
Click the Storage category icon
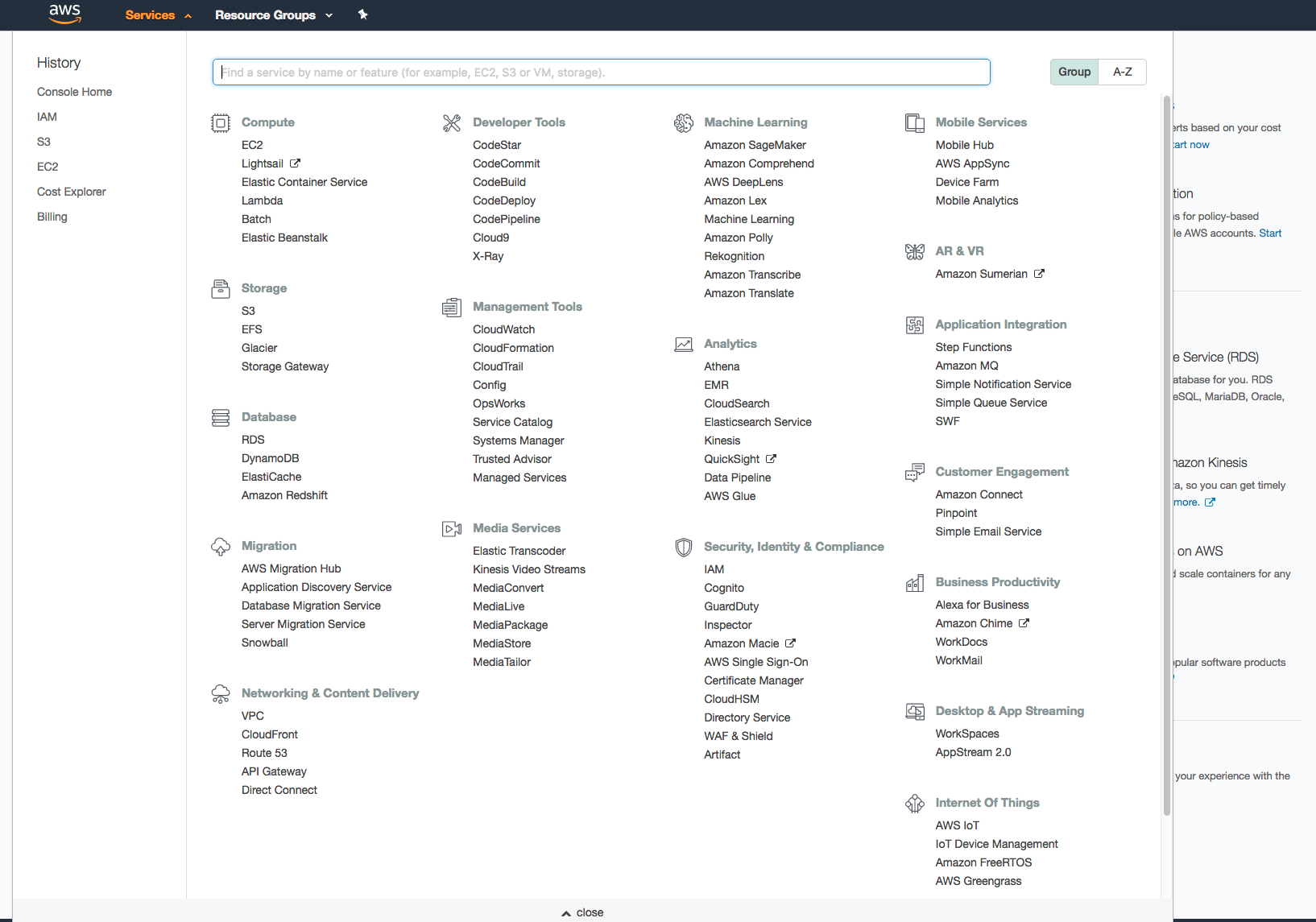point(221,288)
